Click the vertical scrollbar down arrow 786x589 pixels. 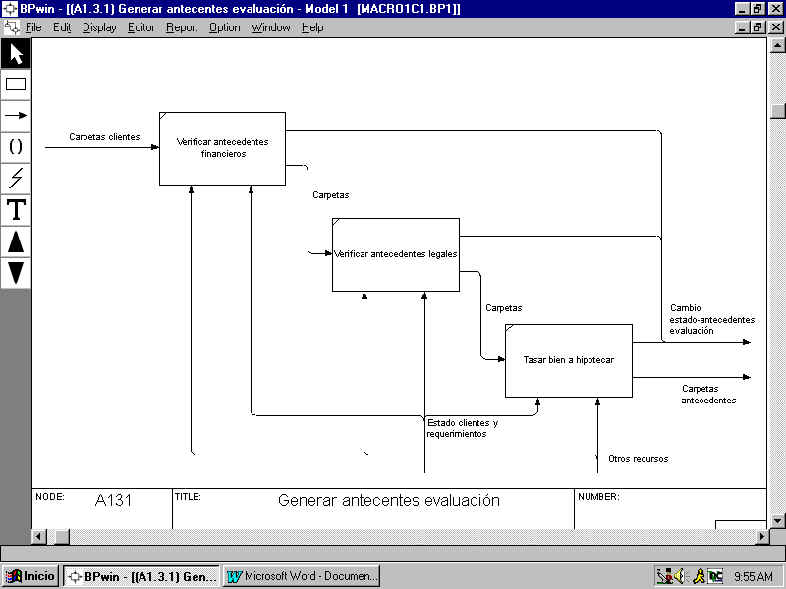(x=776, y=521)
